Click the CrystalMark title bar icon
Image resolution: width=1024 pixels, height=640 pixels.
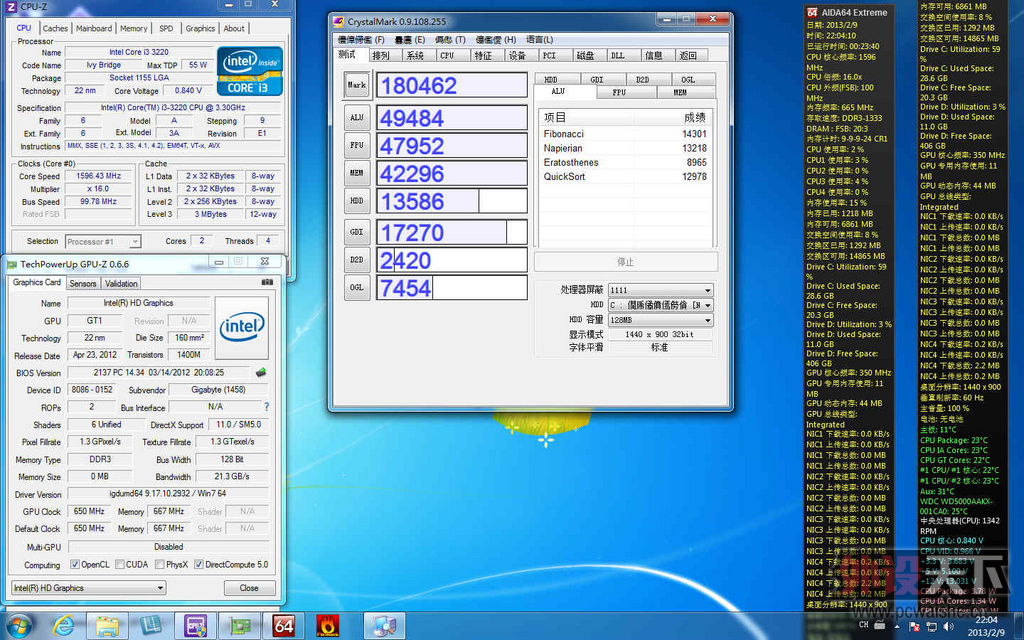[x=338, y=22]
